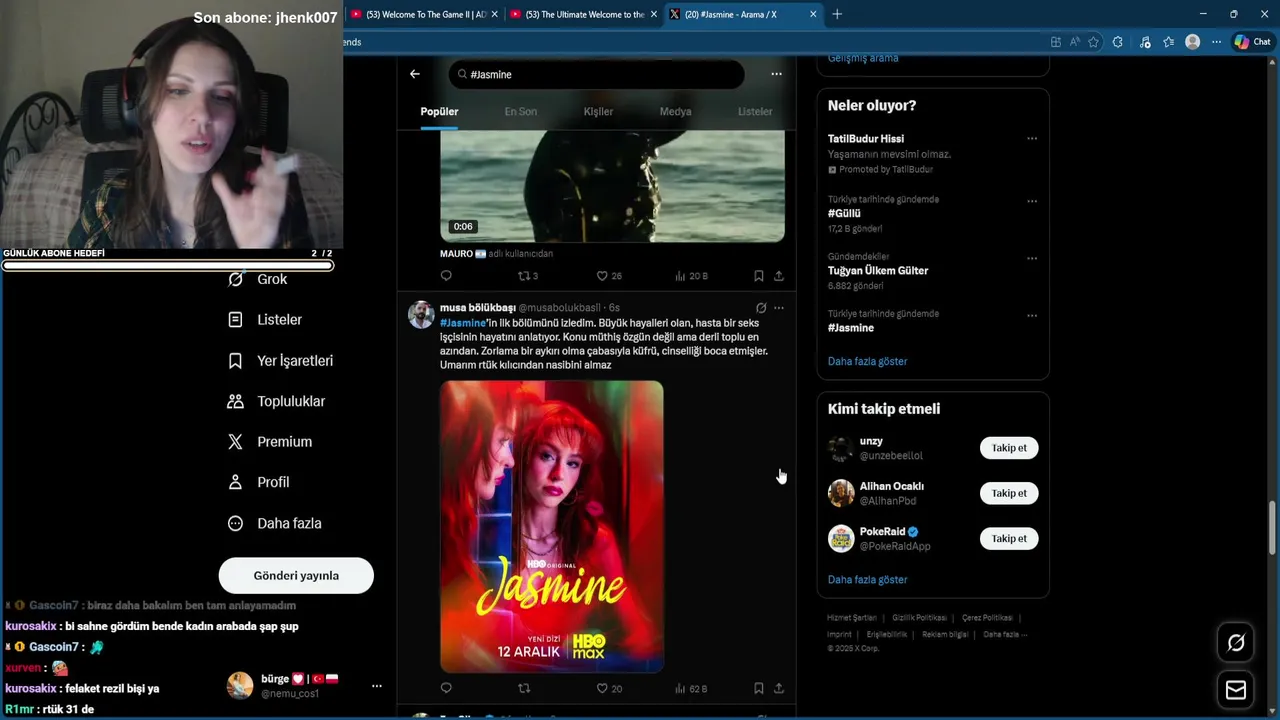Click the page vertical scrollbar
Image resolution: width=1280 pixels, height=720 pixels.
[x=1273, y=529]
